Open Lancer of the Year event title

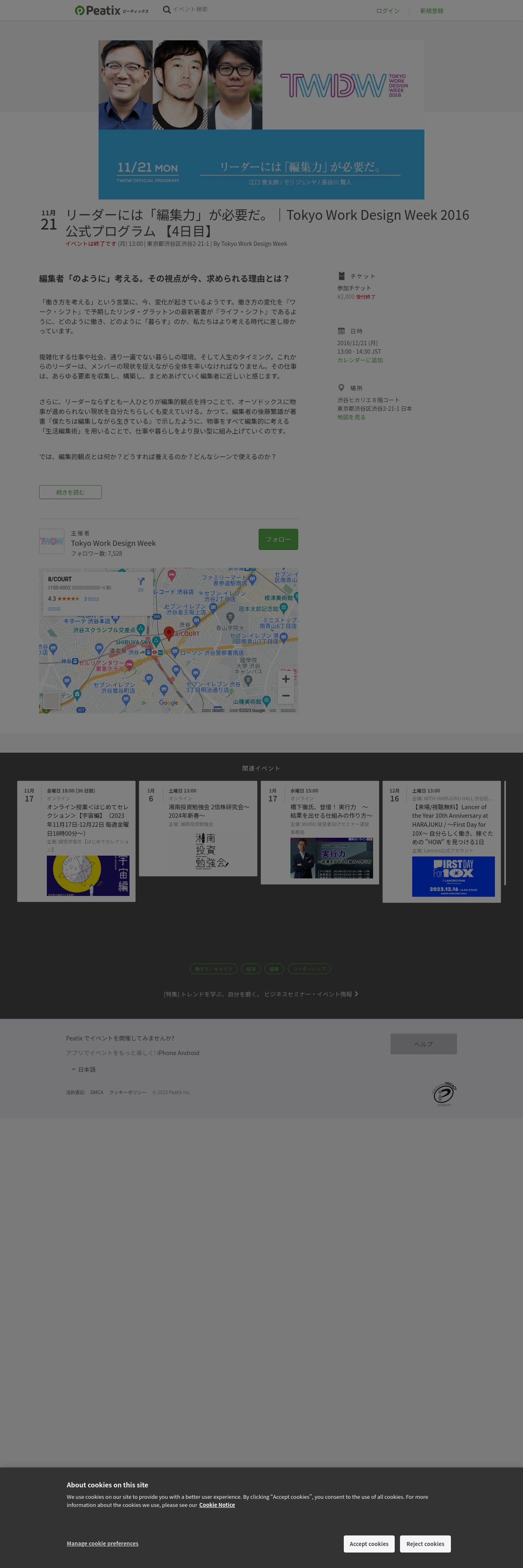pos(453,824)
